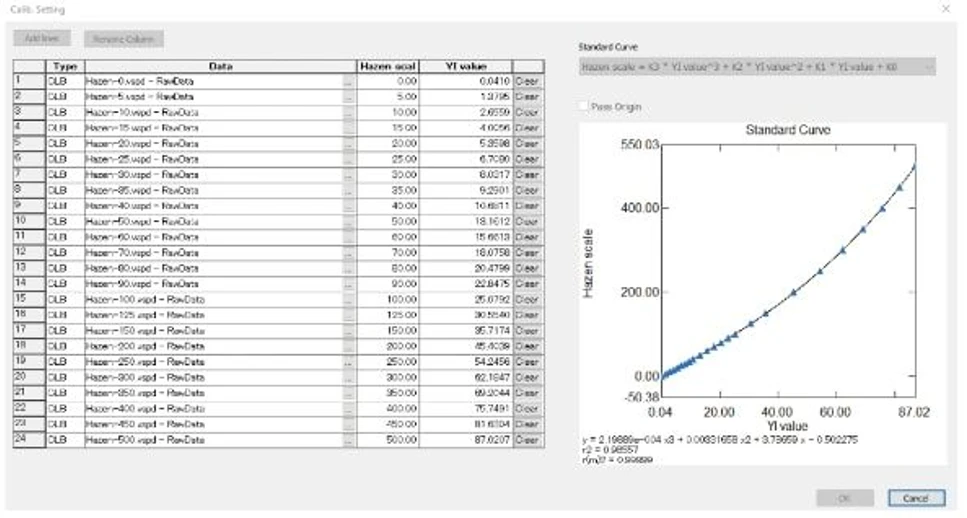
Task: Click the Rename Column button
Action: pos(124,39)
